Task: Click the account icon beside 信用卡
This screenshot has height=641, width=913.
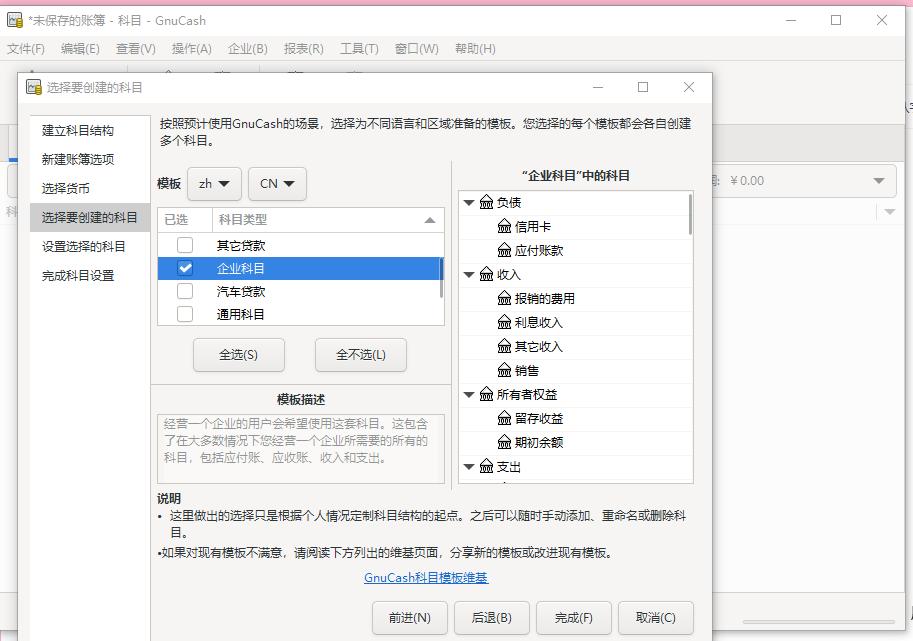Action: pyautogui.click(x=504, y=226)
